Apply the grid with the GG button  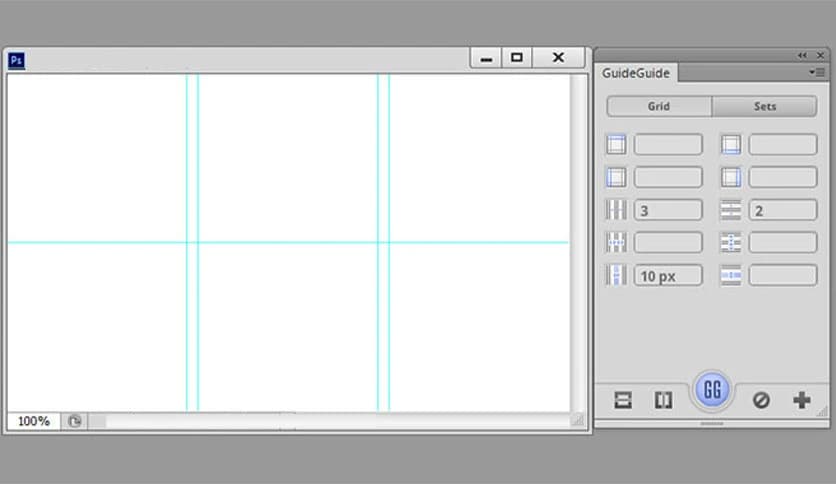tap(712, 390)
